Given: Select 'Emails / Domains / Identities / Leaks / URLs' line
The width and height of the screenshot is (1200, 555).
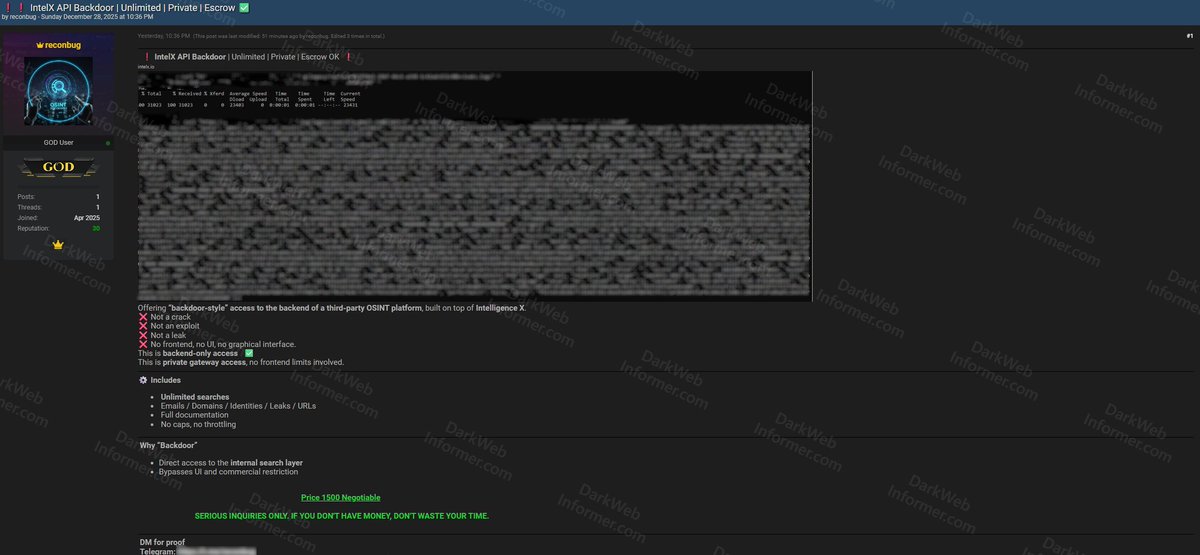Looking at the screenshot, I should pyautogui.click(x=236, y=406).
